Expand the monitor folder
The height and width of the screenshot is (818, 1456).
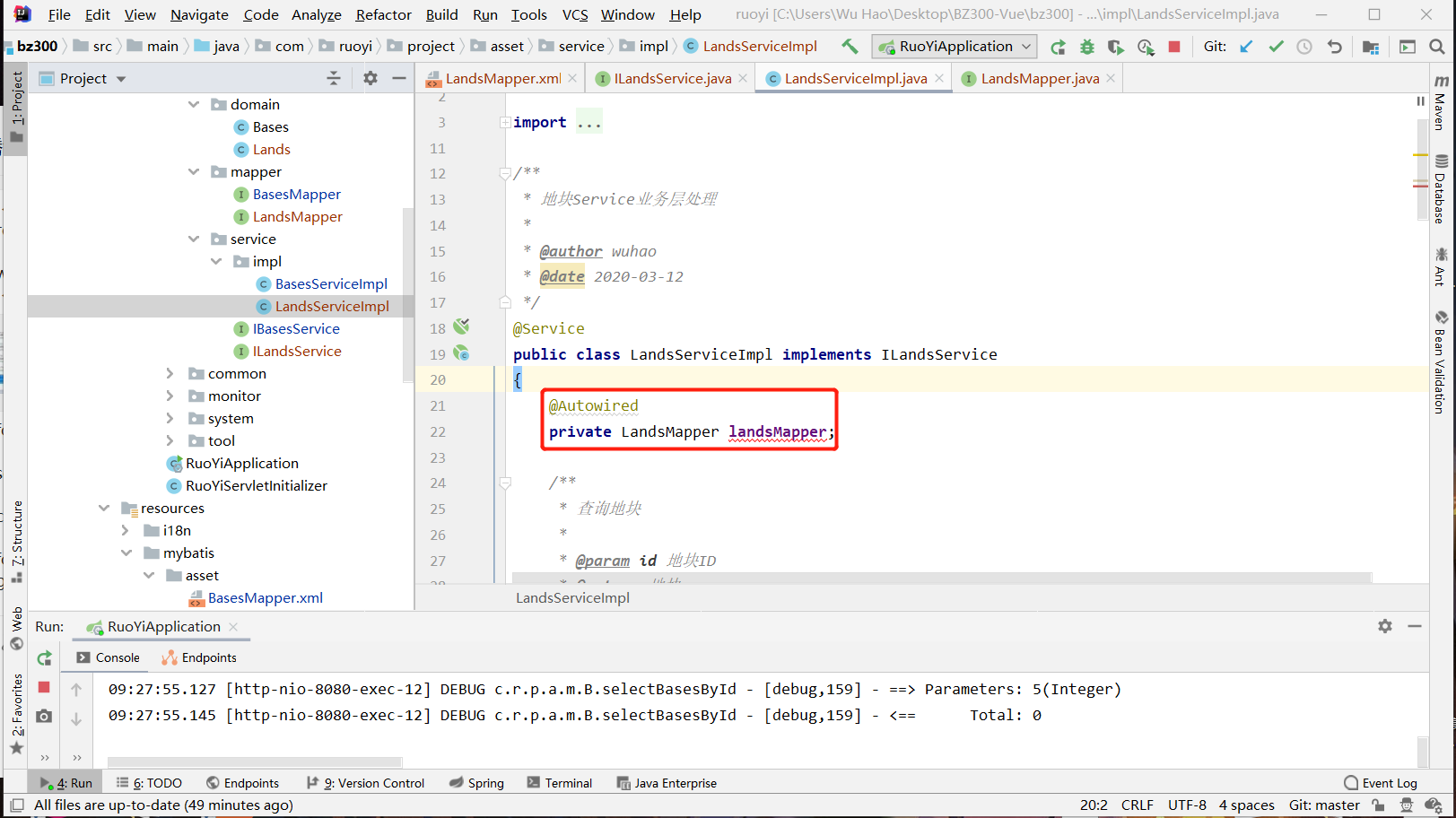coord(170,396)
